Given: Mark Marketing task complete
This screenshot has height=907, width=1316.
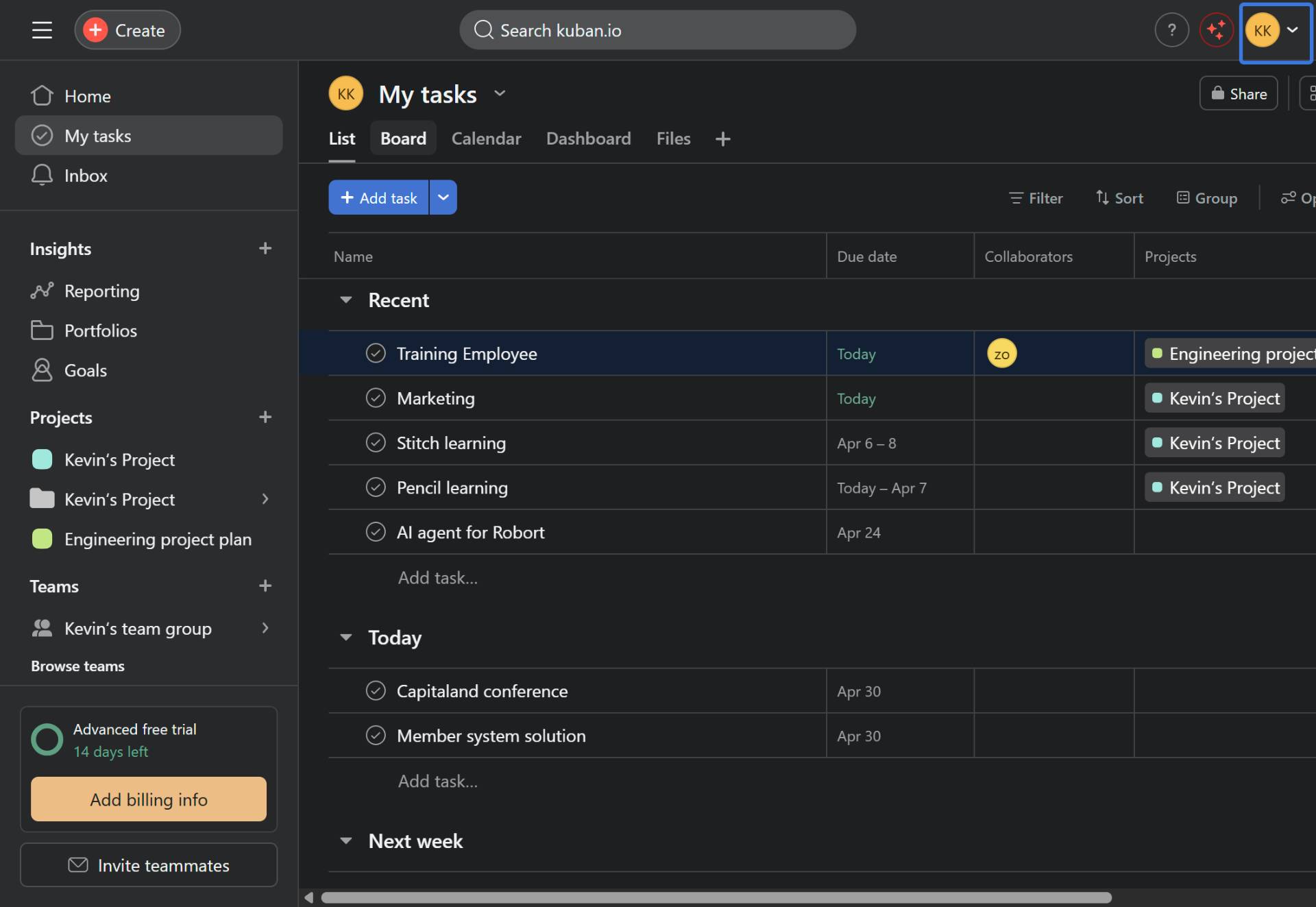Looking at the screenshot, I should point(376,398).
